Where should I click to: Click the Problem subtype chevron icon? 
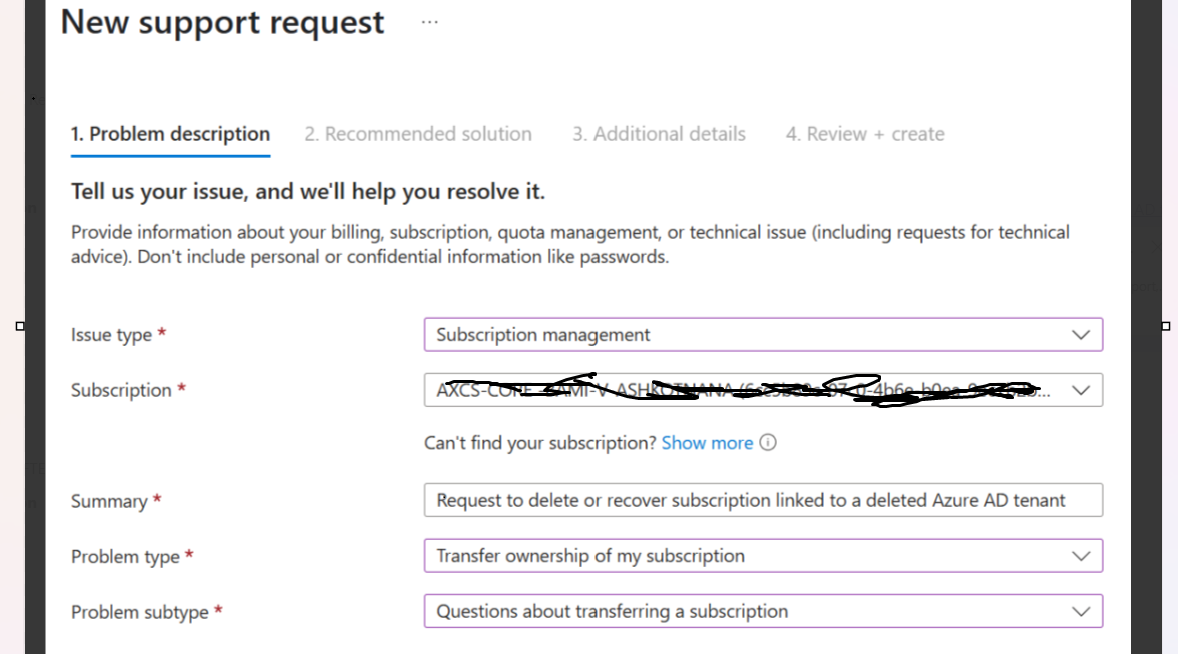(x=1081, y=610)
